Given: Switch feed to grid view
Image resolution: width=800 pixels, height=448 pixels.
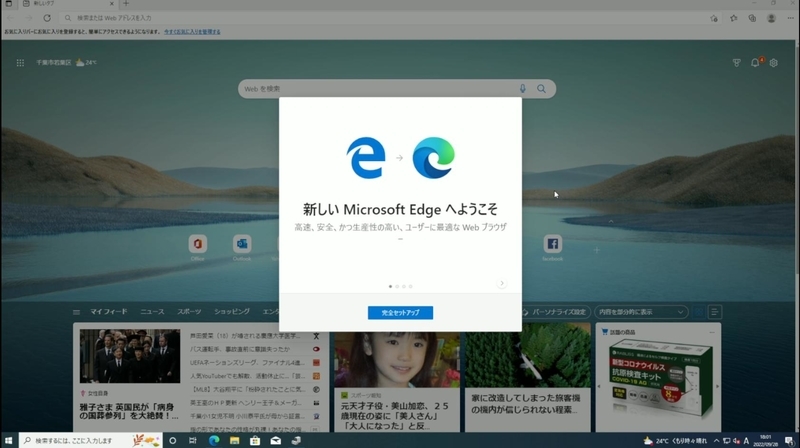Looking at the screenshot, I should 699,312.
